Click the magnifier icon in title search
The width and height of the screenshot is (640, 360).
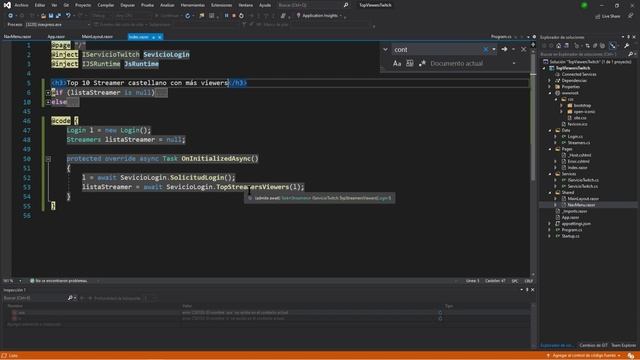[x=346, y=5]
